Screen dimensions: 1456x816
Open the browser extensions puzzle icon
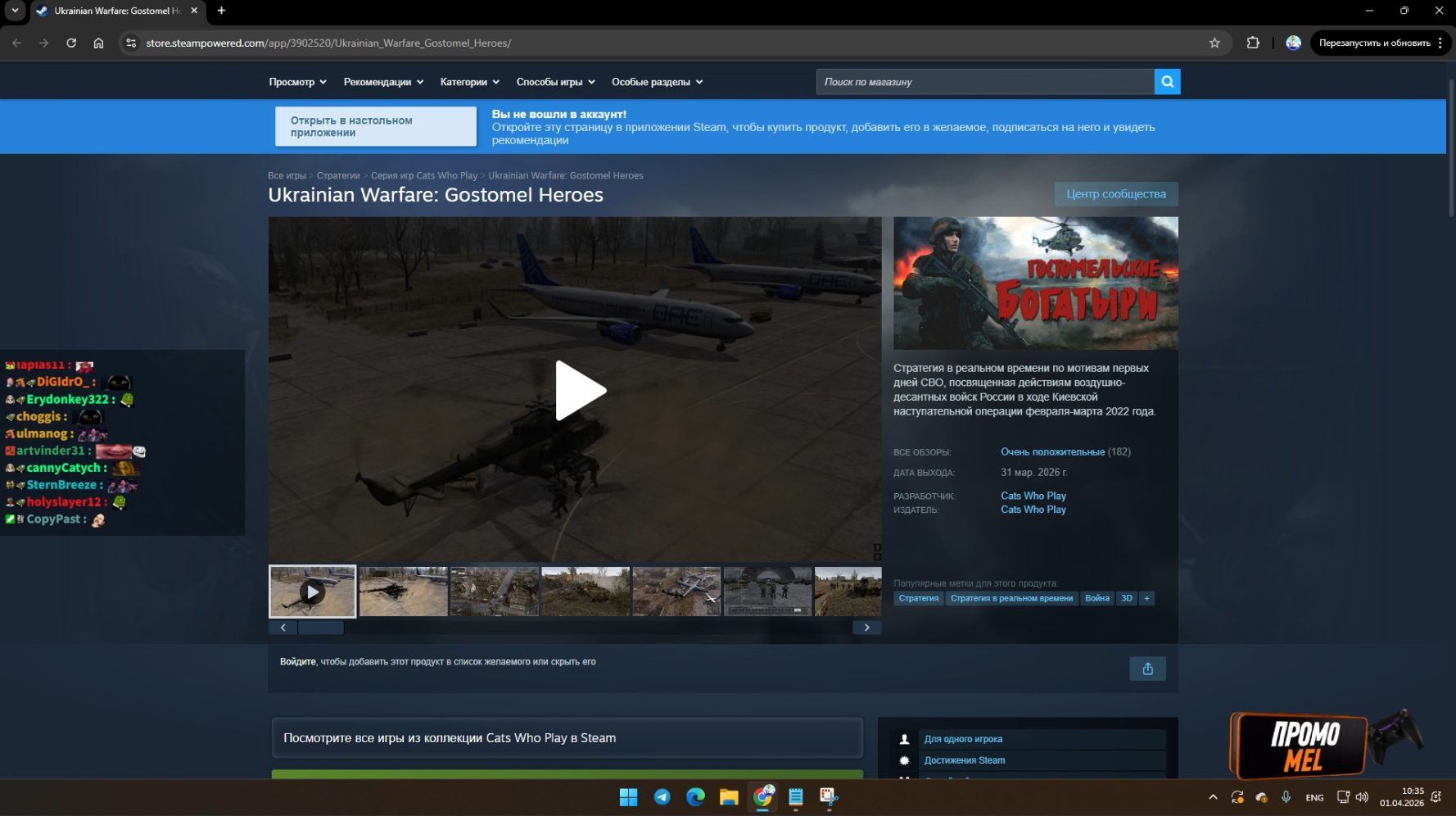point(1253,43)
